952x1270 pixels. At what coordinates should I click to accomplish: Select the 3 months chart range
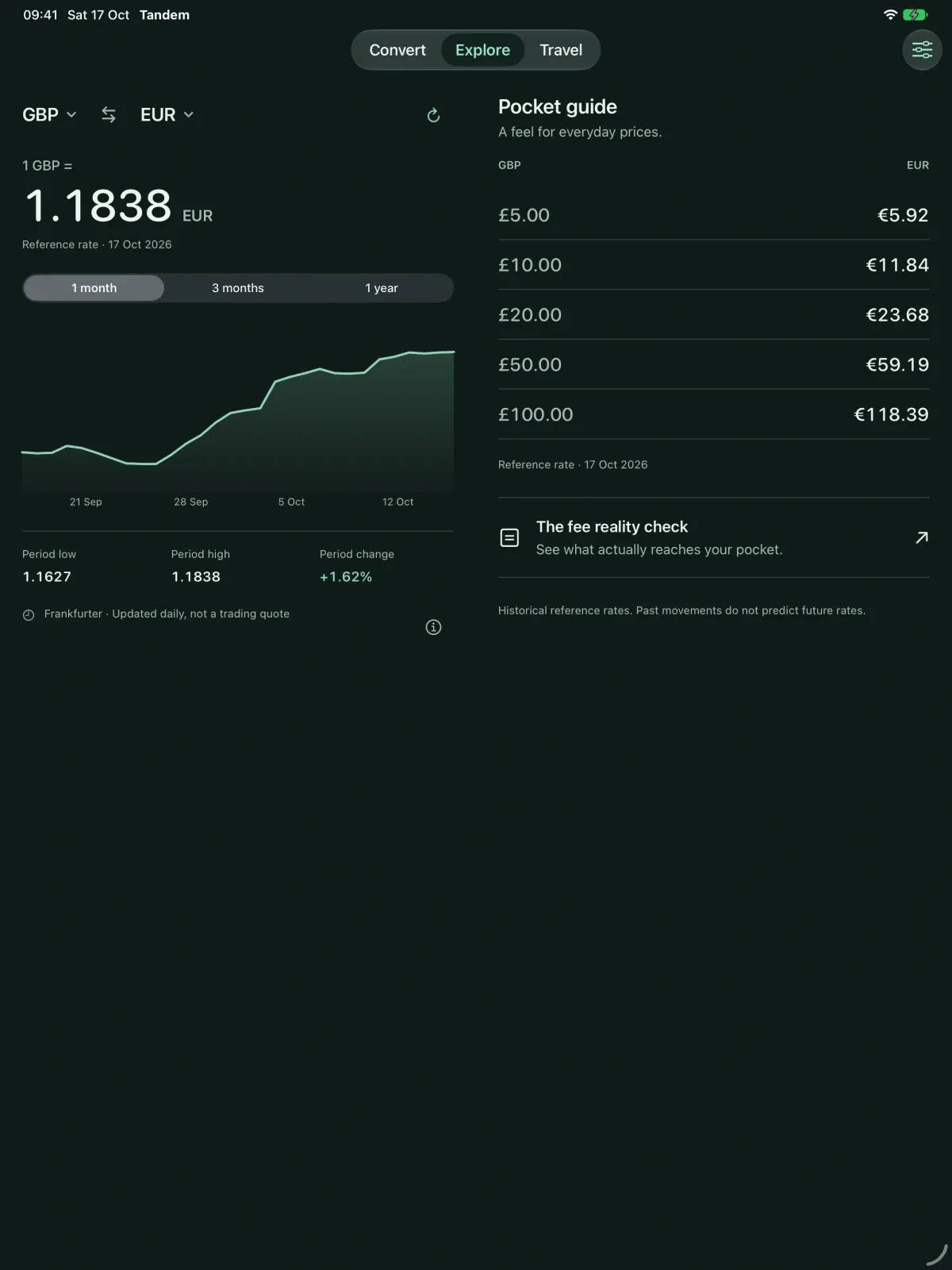(x=238, y=288)
